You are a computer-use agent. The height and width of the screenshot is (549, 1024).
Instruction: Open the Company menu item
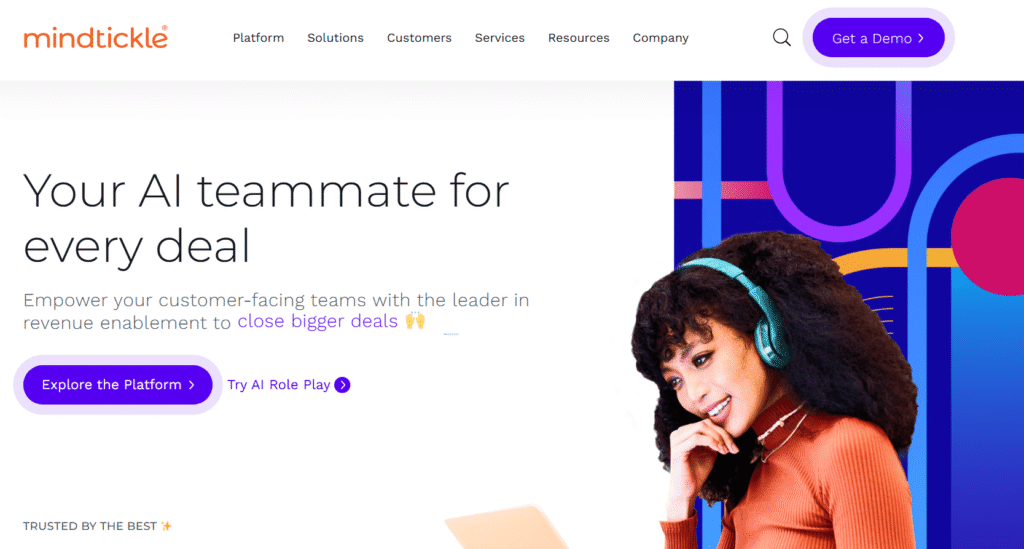pos(660,38)
